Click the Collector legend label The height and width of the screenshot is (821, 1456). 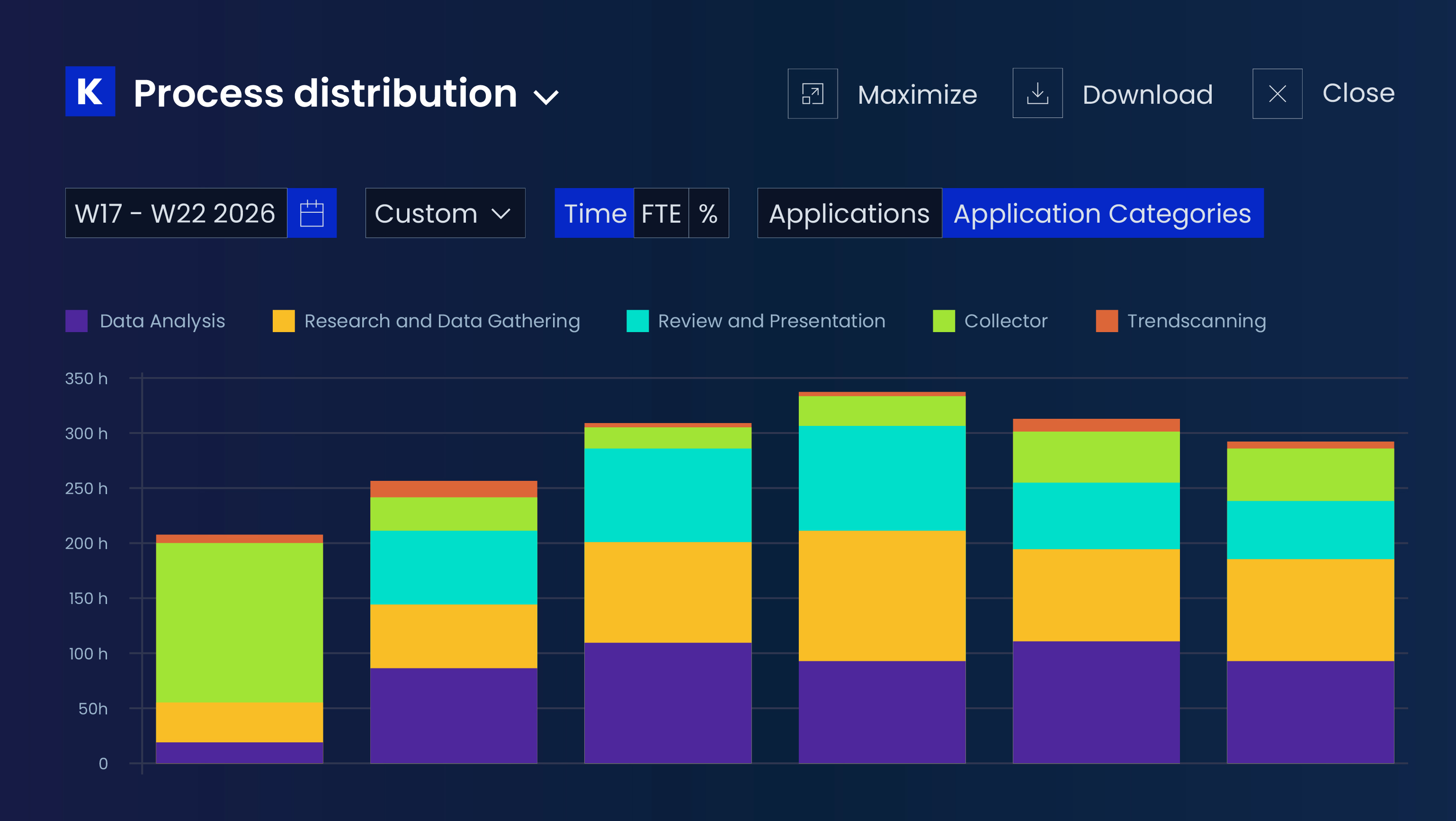pyautogui.click(x=1006, y=321)
